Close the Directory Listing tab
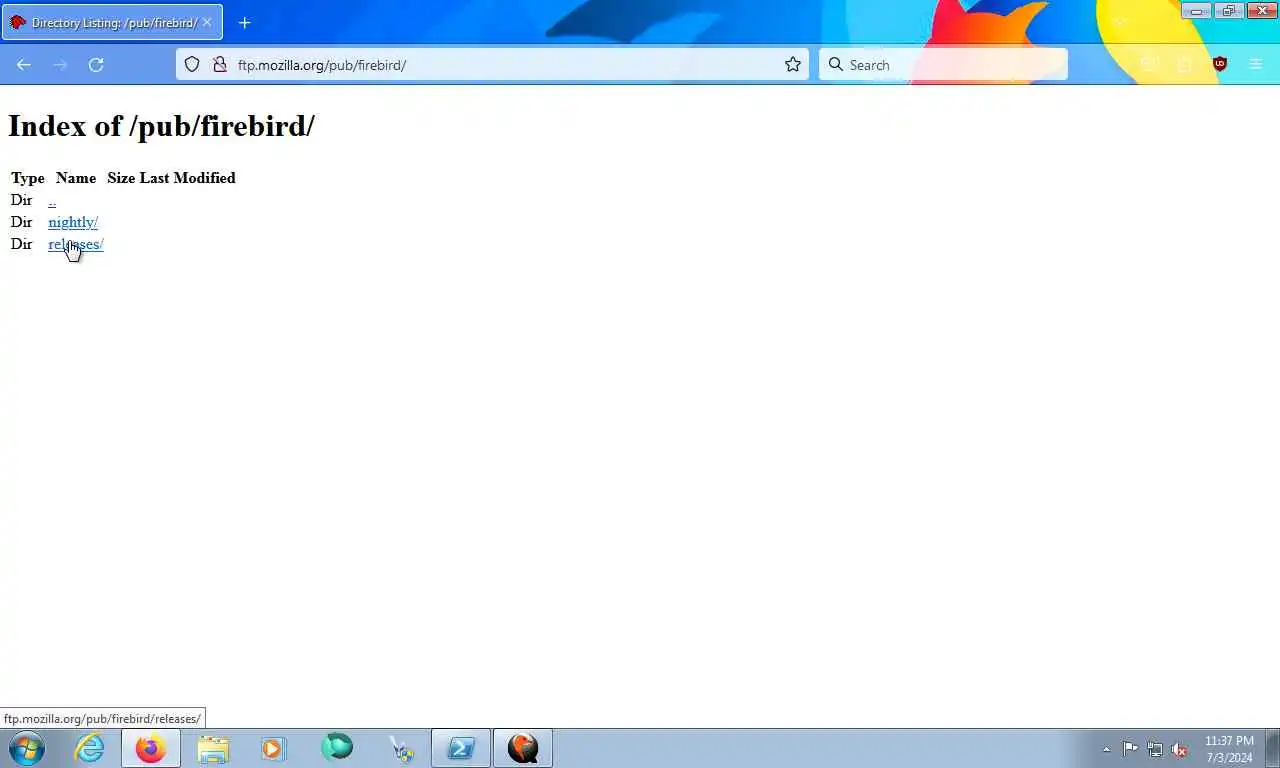 pyautogui.click(x=207, y=22)
